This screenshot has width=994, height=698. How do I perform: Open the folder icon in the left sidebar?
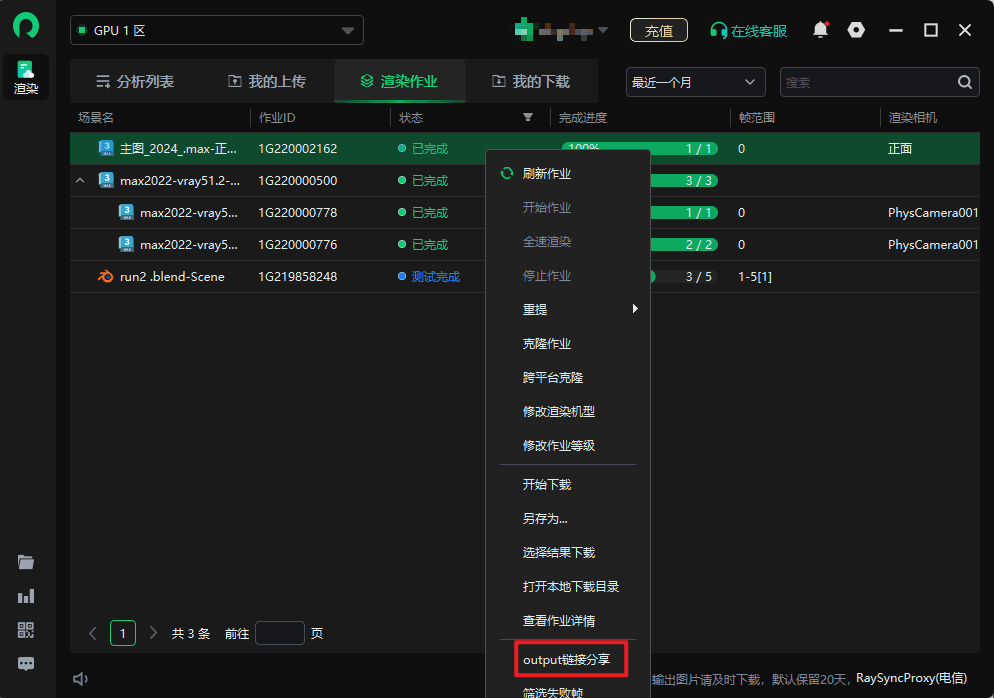(x=25, y=562)
